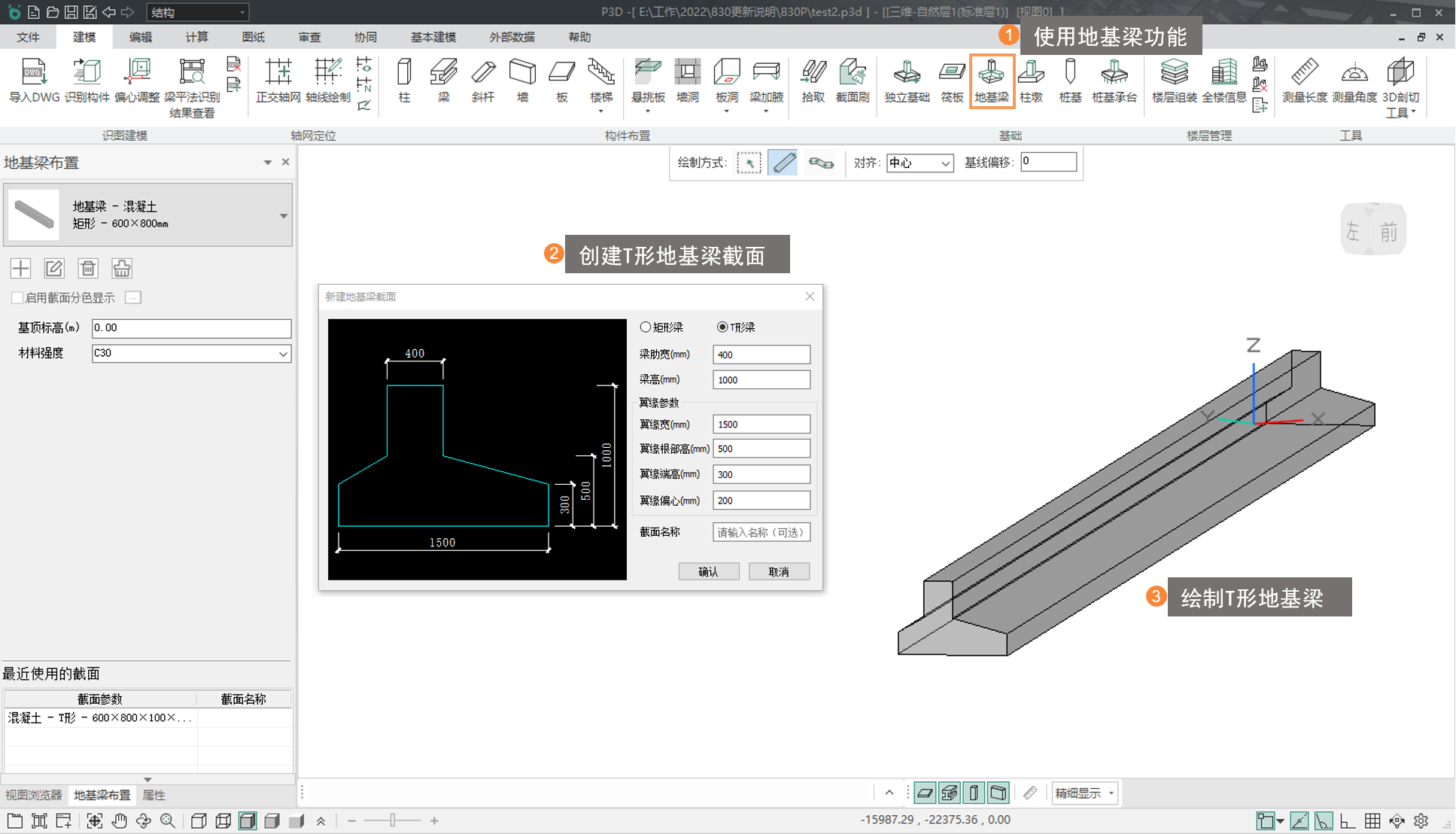Switch to the 属性 panel tab
The width and height of the screenshot is (1456, 834).
click(154, 795)
